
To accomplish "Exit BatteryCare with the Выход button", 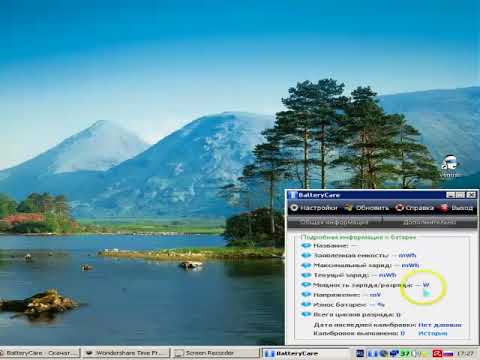I will pyautogui.click(x=456, y=208).
